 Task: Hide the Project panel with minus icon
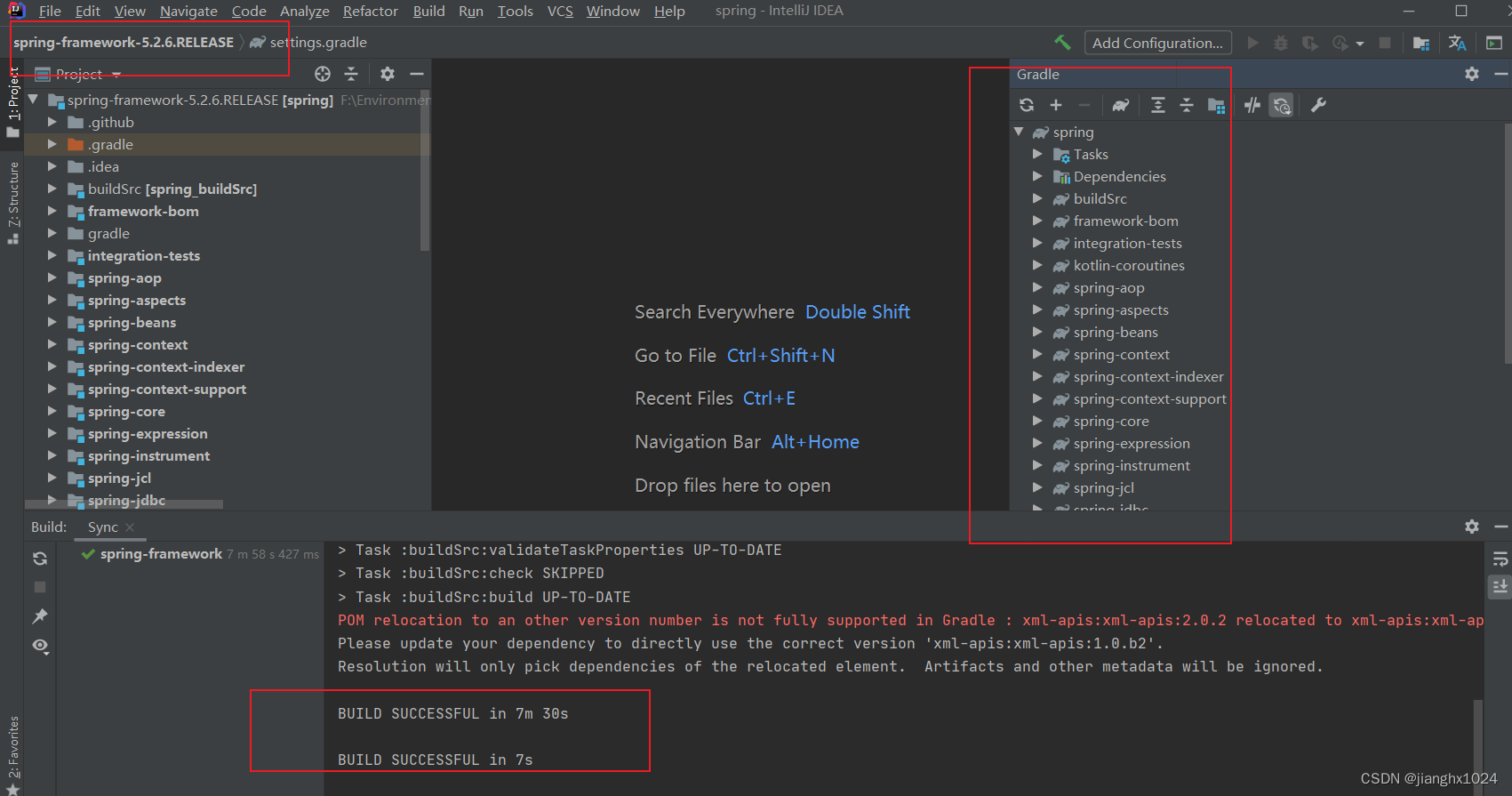(417, 74)
